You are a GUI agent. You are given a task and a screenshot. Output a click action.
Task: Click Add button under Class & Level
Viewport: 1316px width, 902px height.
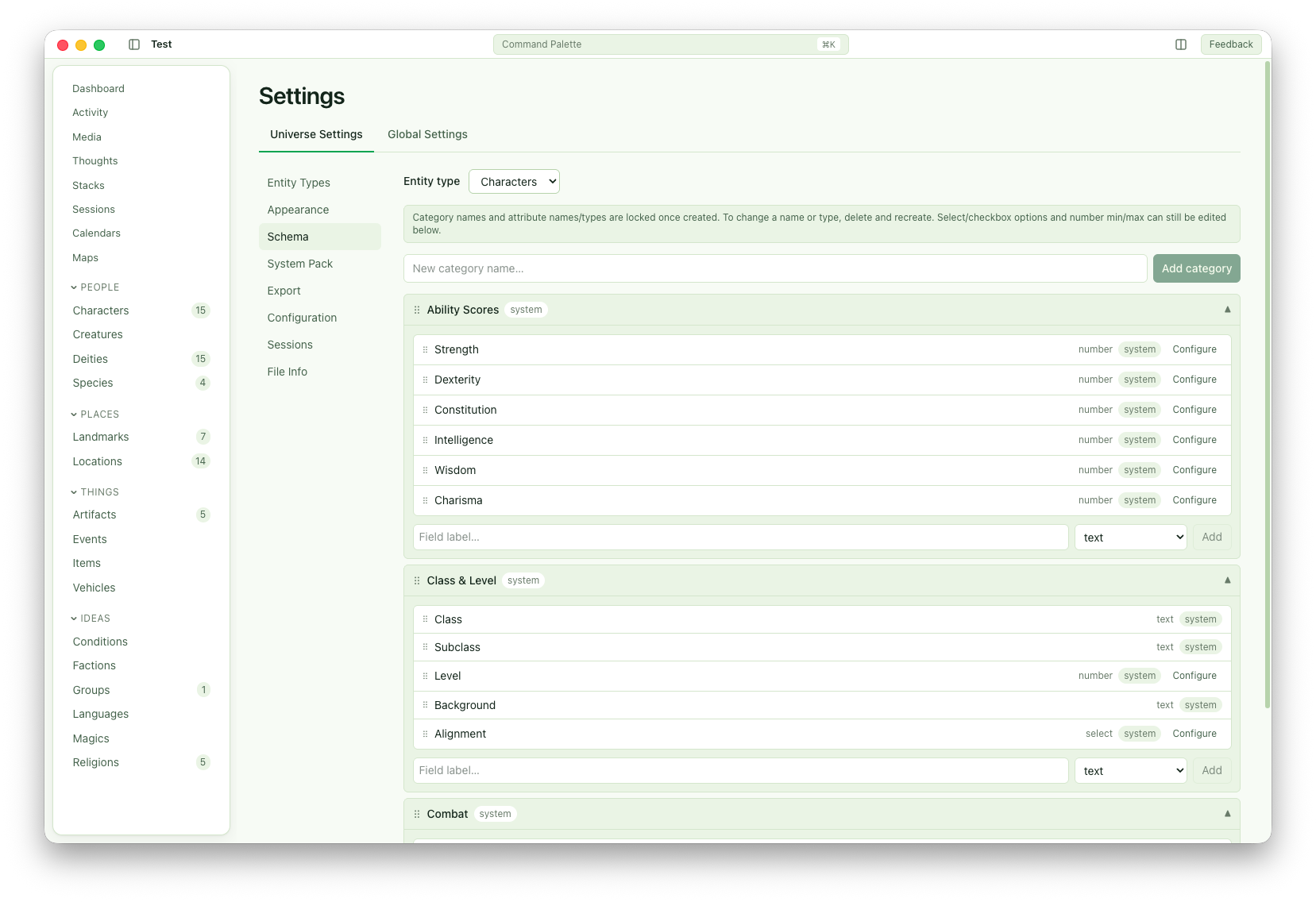[1212, 771]
